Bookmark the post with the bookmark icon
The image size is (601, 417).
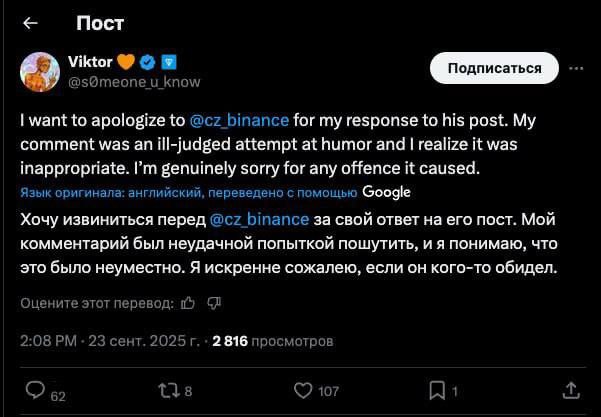(436, 389)
